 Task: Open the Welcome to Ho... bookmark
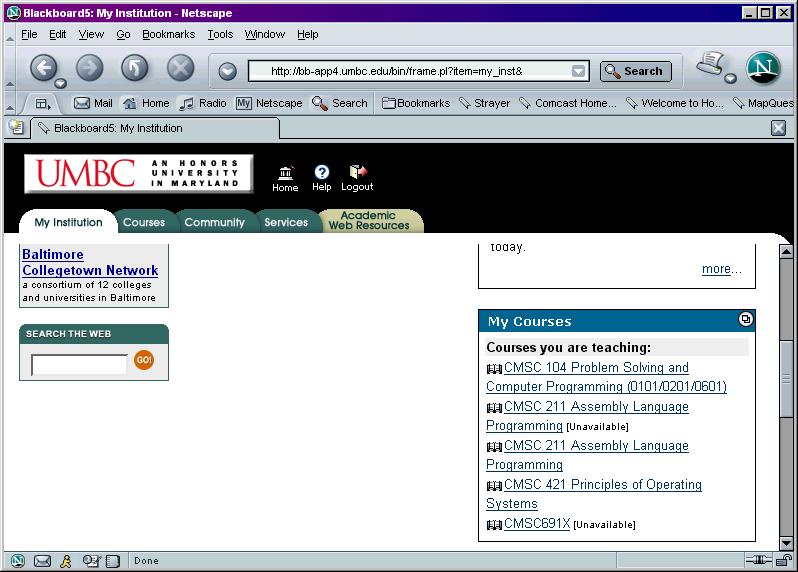click(675, 103)
